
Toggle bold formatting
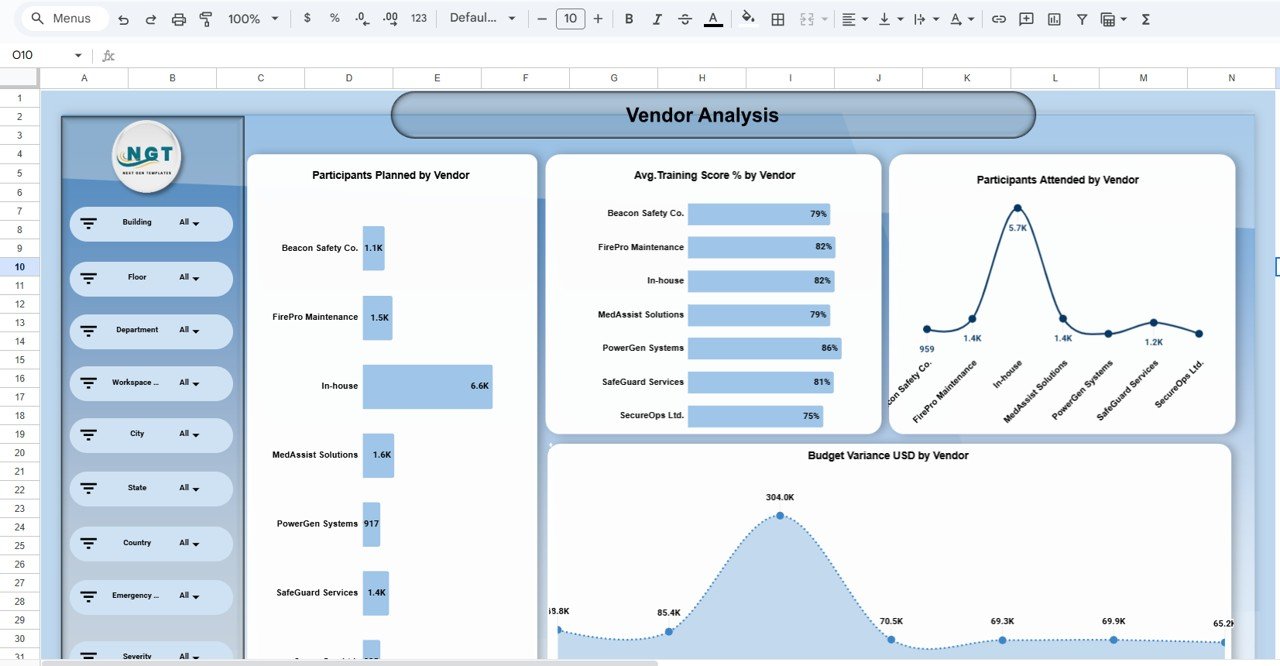pos(628,18)
